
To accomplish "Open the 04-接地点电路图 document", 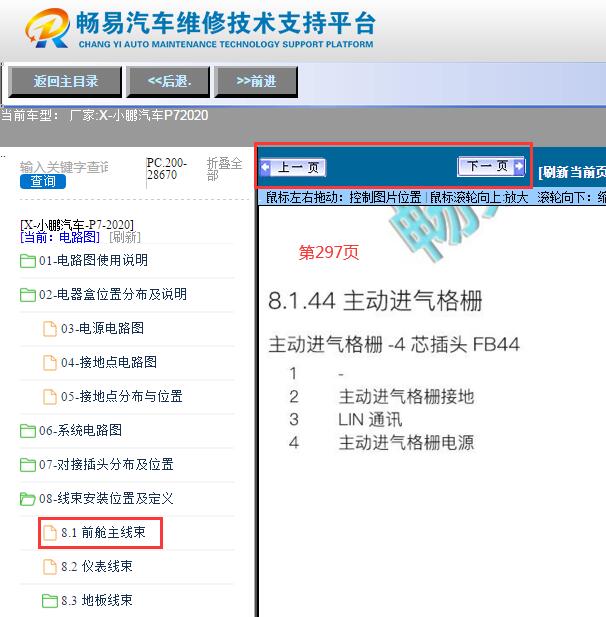I will point(109,362).
